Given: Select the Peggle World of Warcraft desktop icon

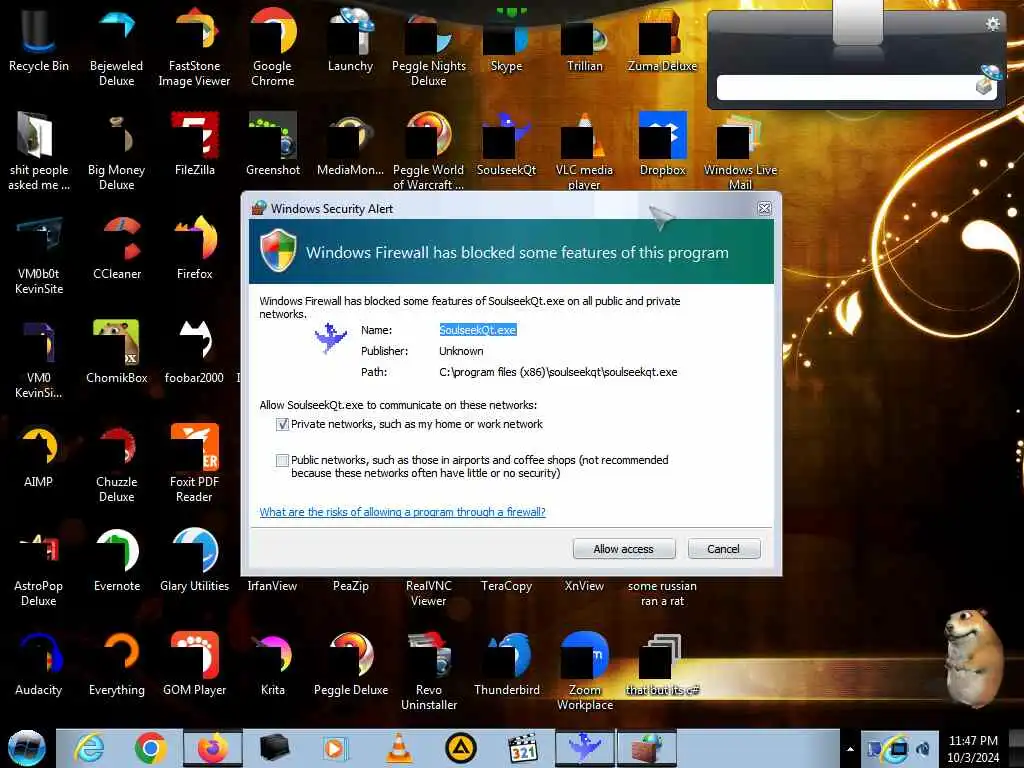Looking at the screenshot, I should click(x=429, y=152).
